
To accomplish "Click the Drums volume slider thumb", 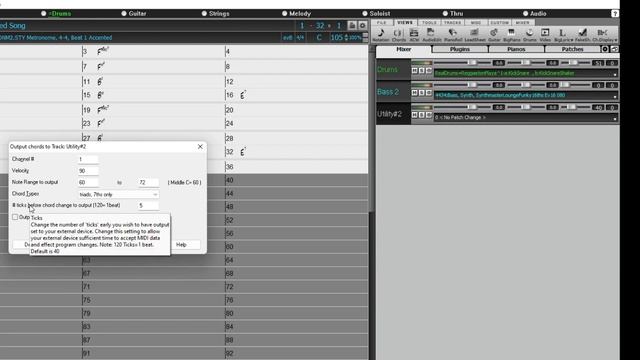I will click(x=472, y=62).
